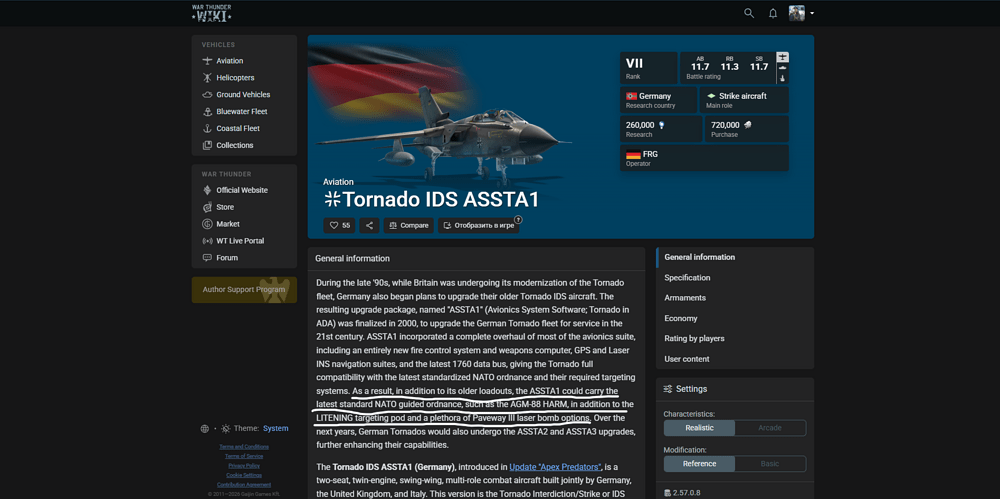Open Contribution Agreement link

coord(244,485)
